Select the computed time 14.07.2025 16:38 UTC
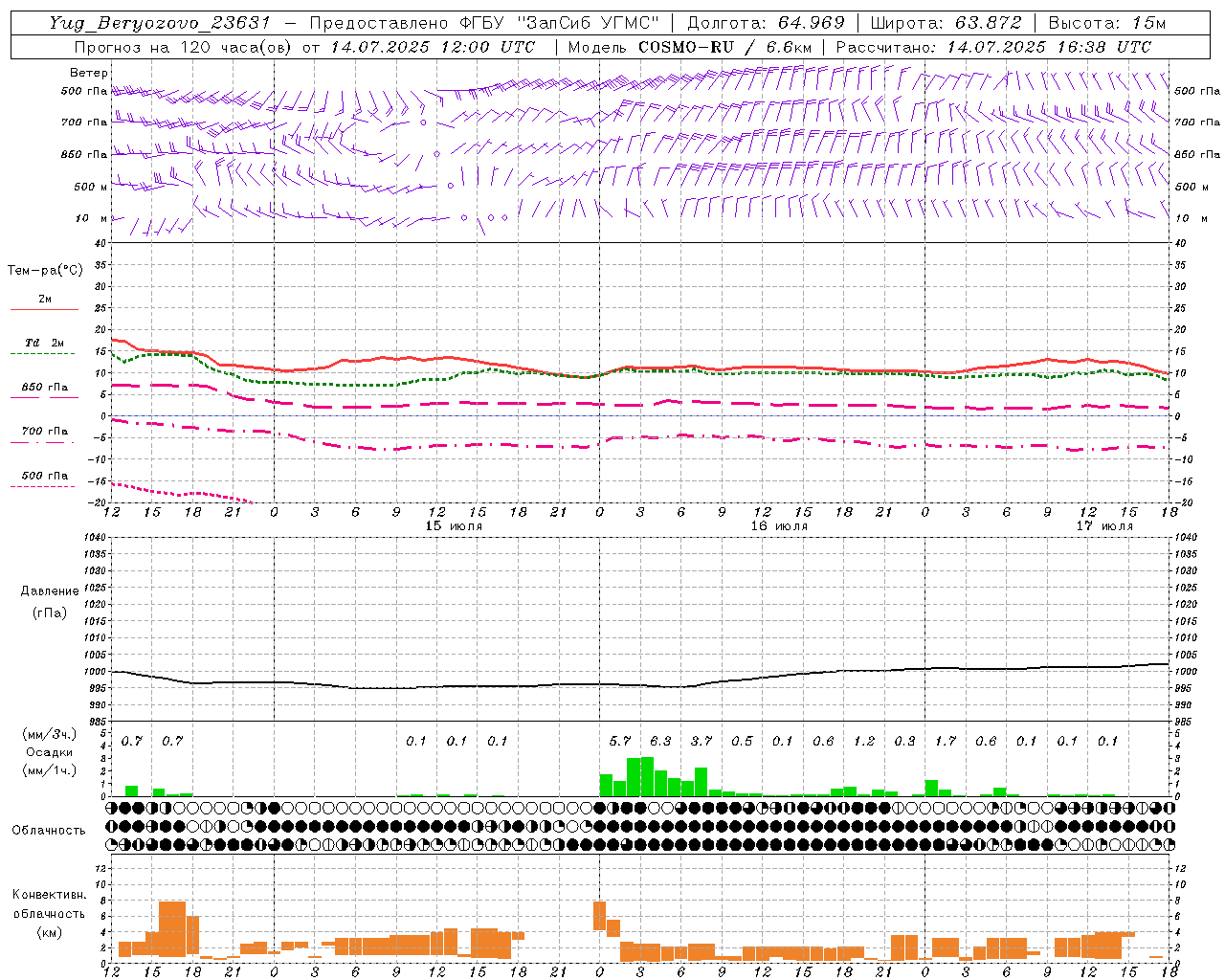 (x=1049, y=47)
